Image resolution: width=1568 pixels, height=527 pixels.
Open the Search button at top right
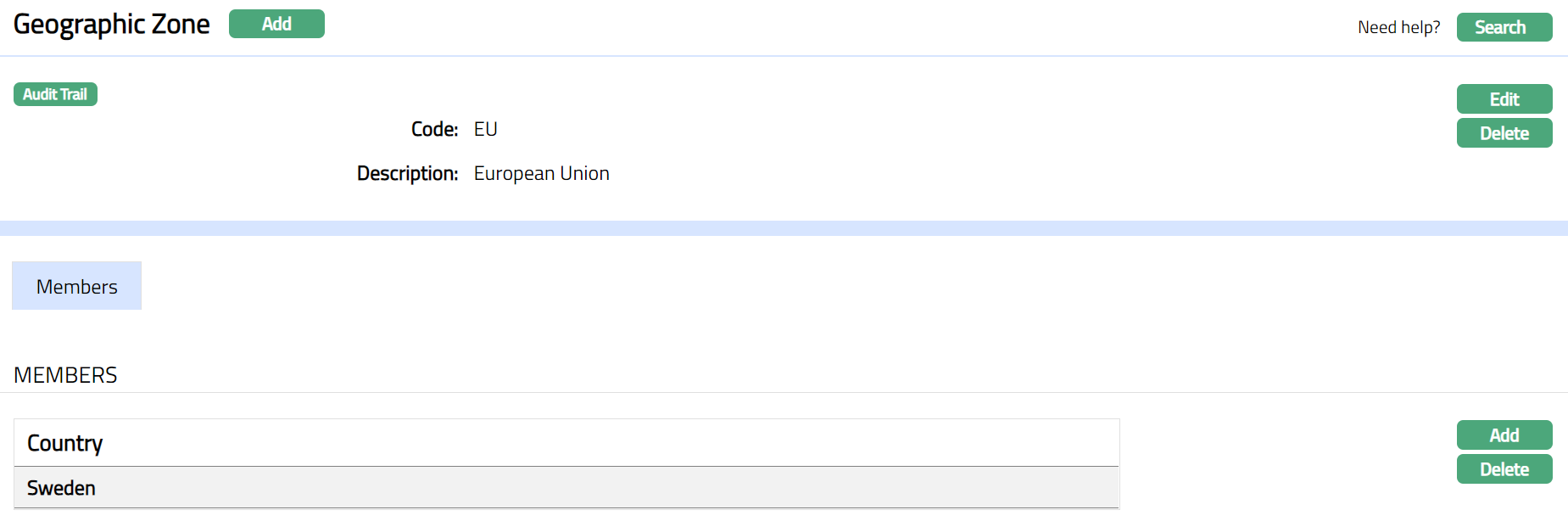click(1504, 27)
